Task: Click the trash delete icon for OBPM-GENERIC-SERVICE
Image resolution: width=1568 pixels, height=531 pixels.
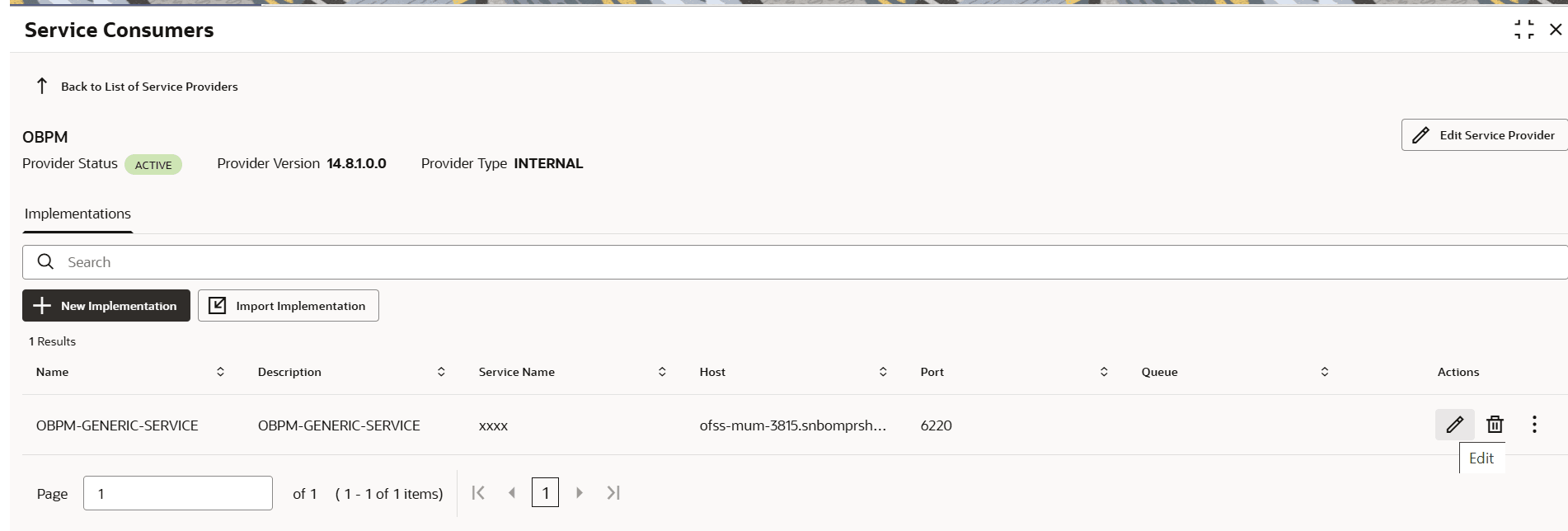Action: pos(1495,425)
